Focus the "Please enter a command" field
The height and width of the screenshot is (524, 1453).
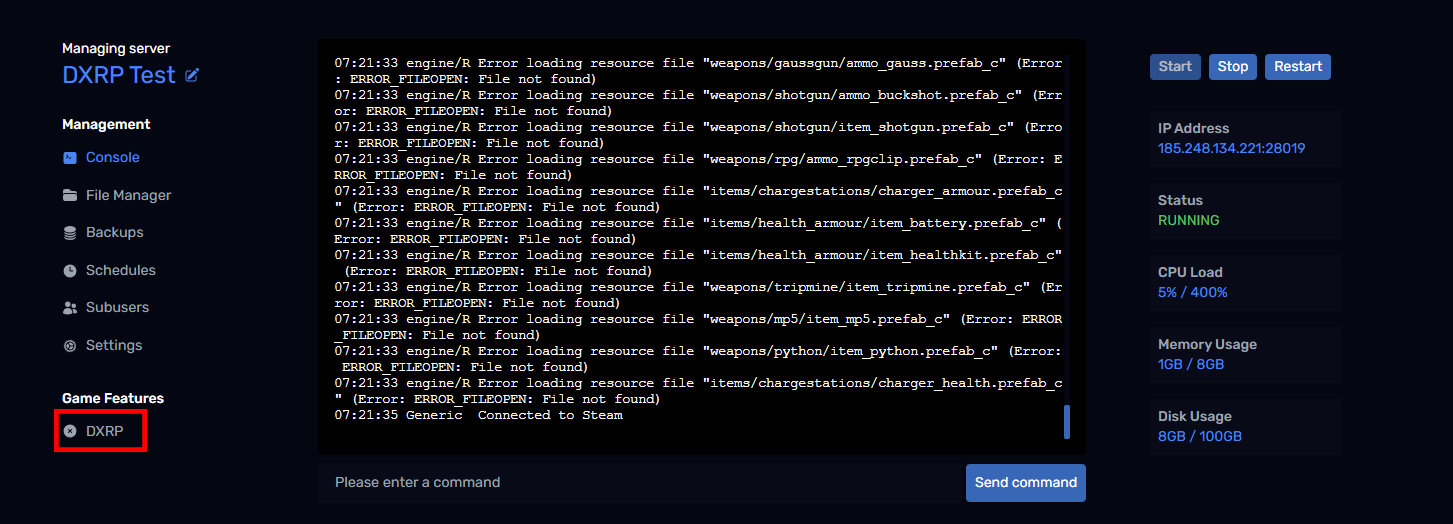click(640, 483)
